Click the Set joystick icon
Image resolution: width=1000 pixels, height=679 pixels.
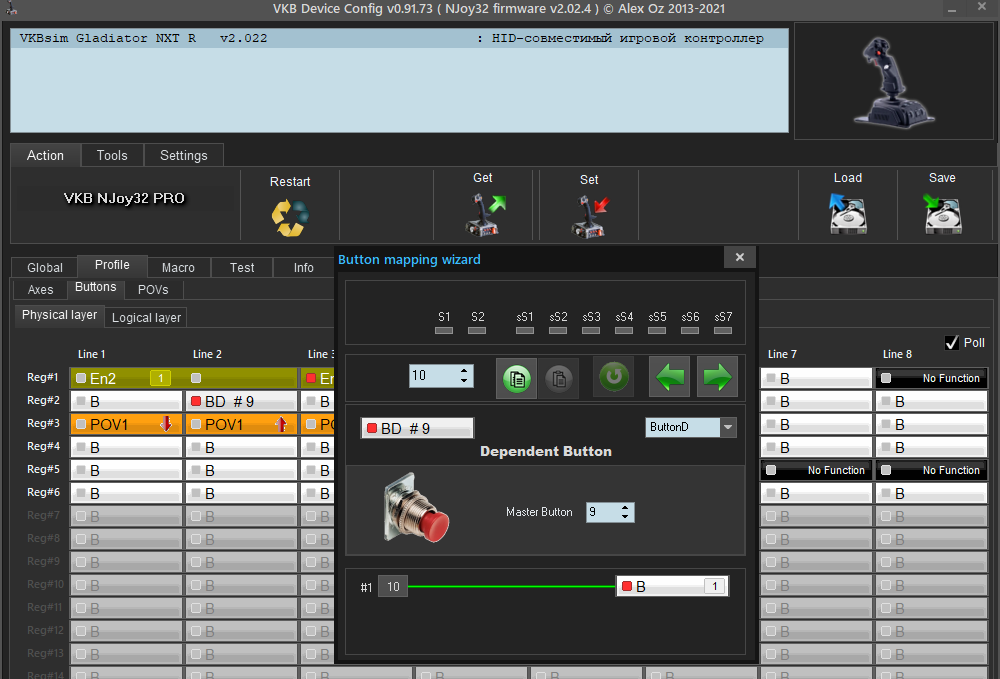tap(589, 217)
